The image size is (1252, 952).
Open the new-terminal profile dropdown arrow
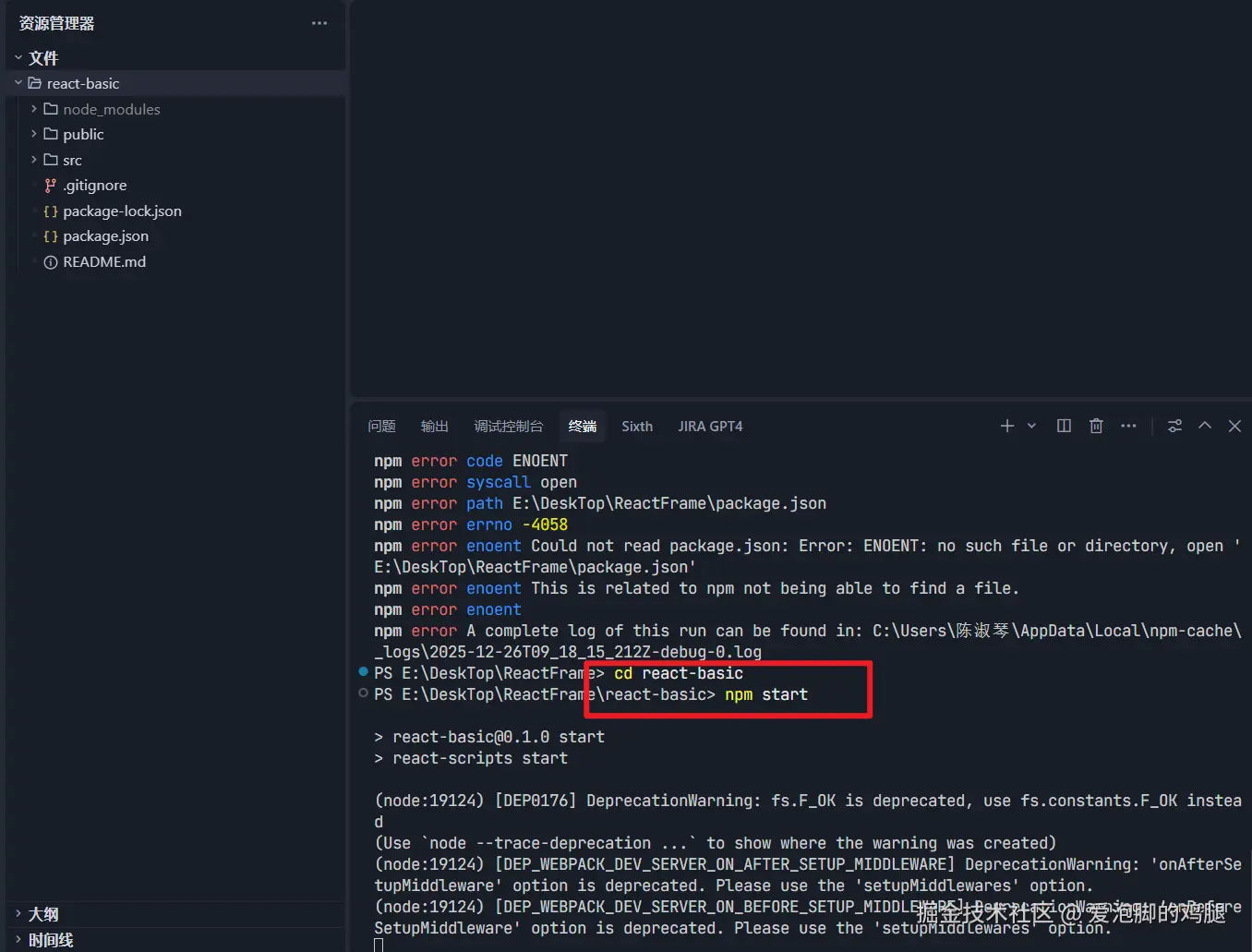click(1031, 426)
